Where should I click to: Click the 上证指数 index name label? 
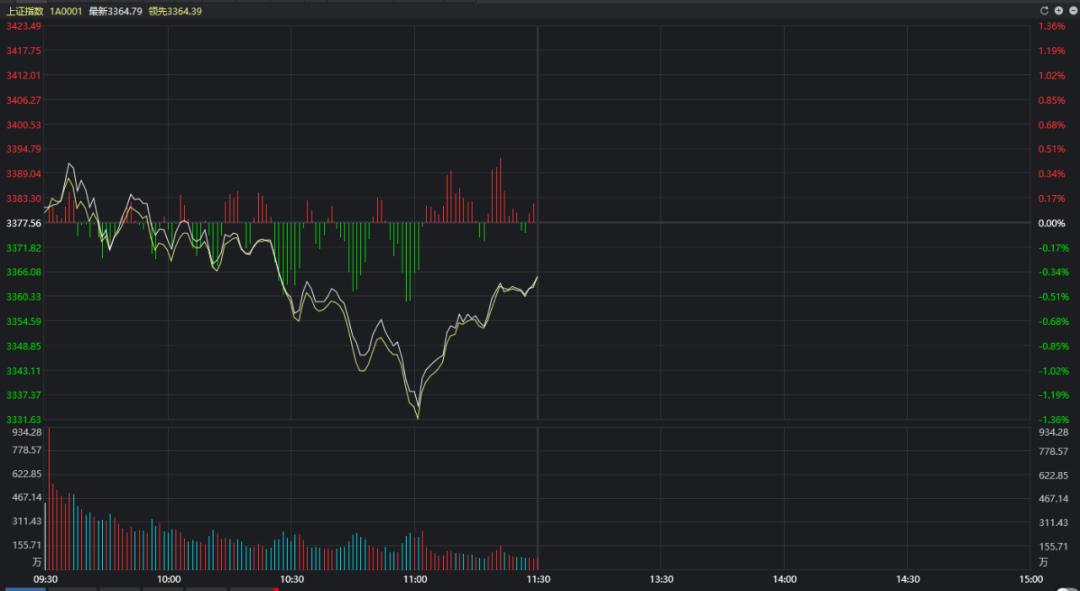tap(25, 11)
